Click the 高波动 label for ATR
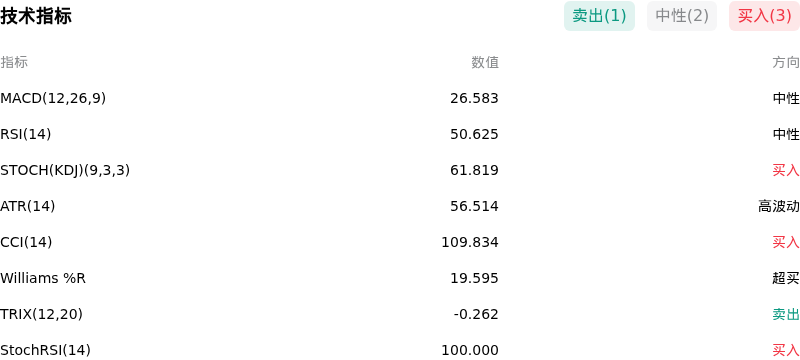800x360 pixels. [779, 207]
